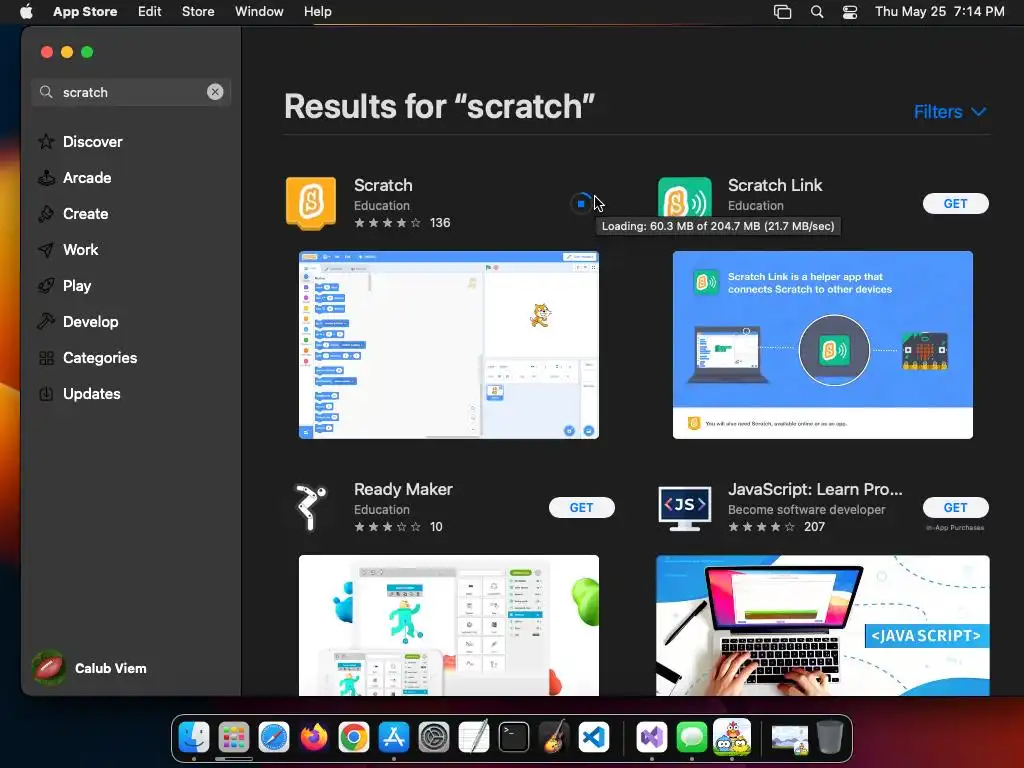Click the JavaScript rating count 207

pyautogui.click(x=814, y=526)
